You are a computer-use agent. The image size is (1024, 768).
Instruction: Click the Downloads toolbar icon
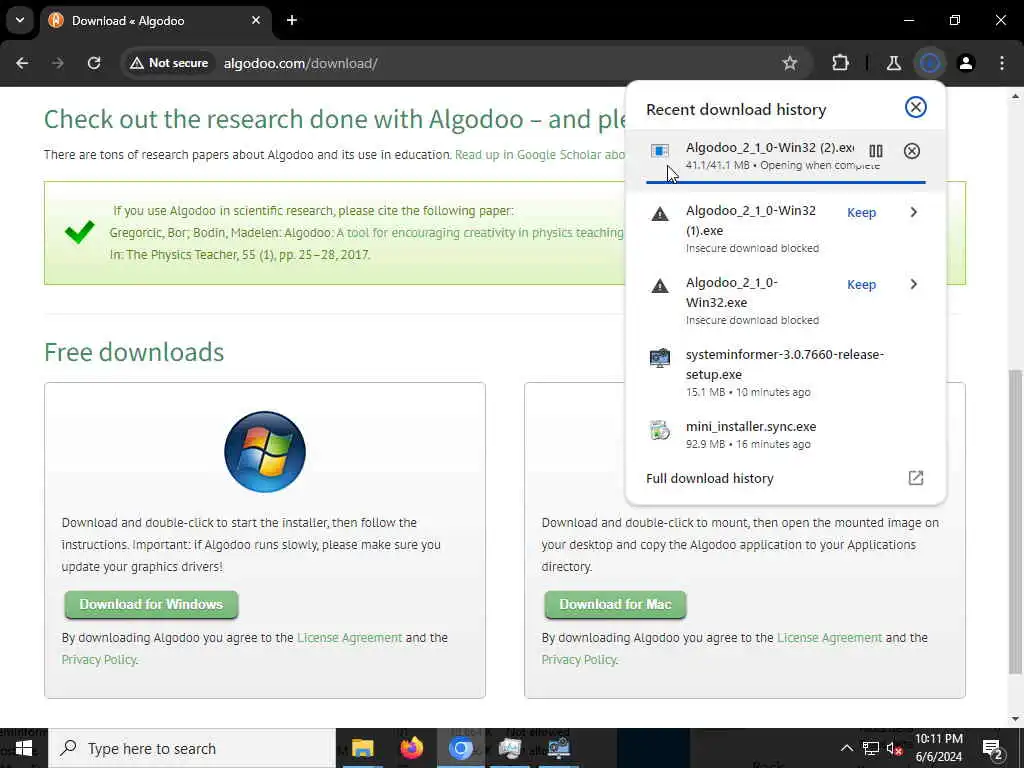pyautogui.click(x=929, y=63)
